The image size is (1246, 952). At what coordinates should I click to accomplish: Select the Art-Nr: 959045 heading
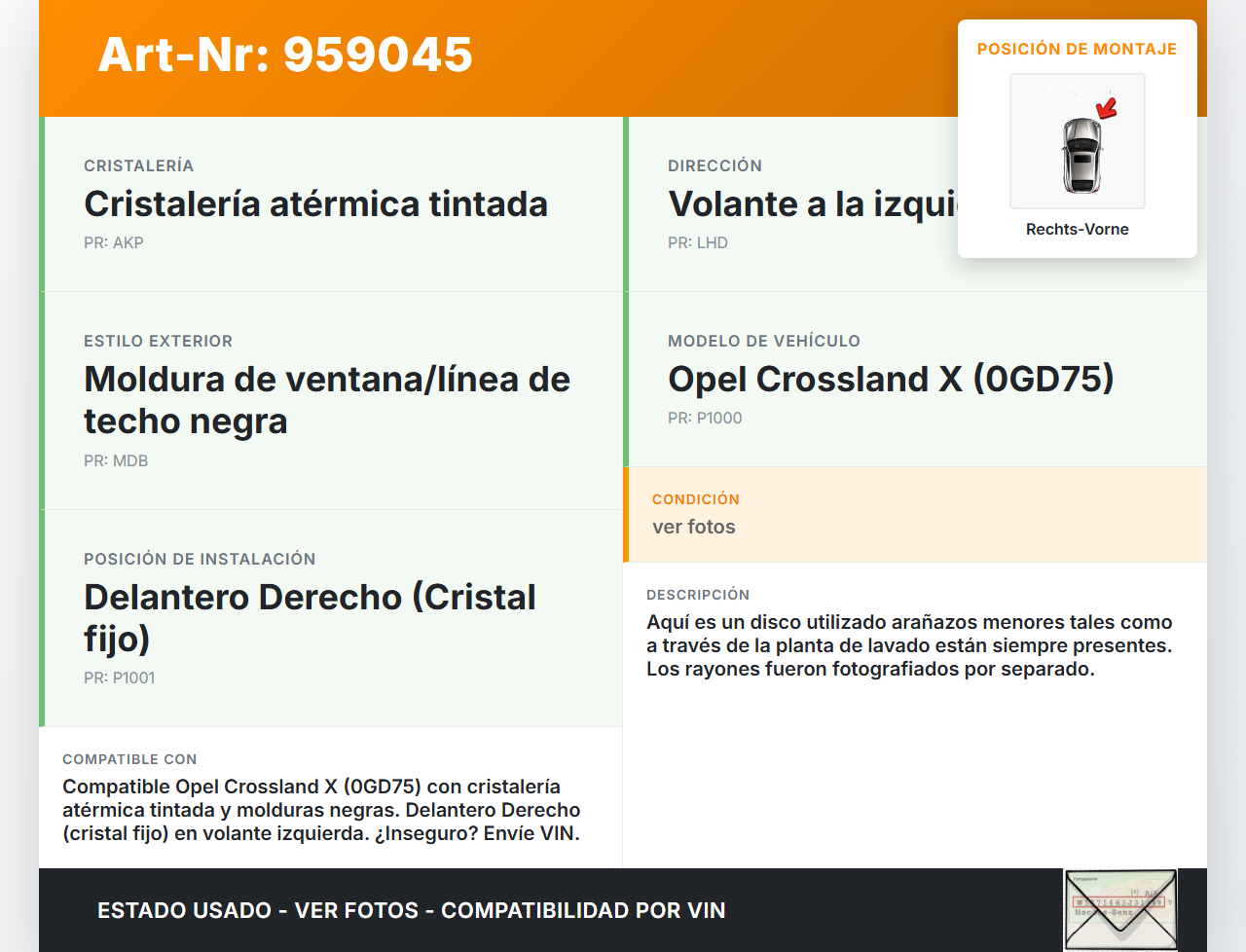click(x=285, y=55)
